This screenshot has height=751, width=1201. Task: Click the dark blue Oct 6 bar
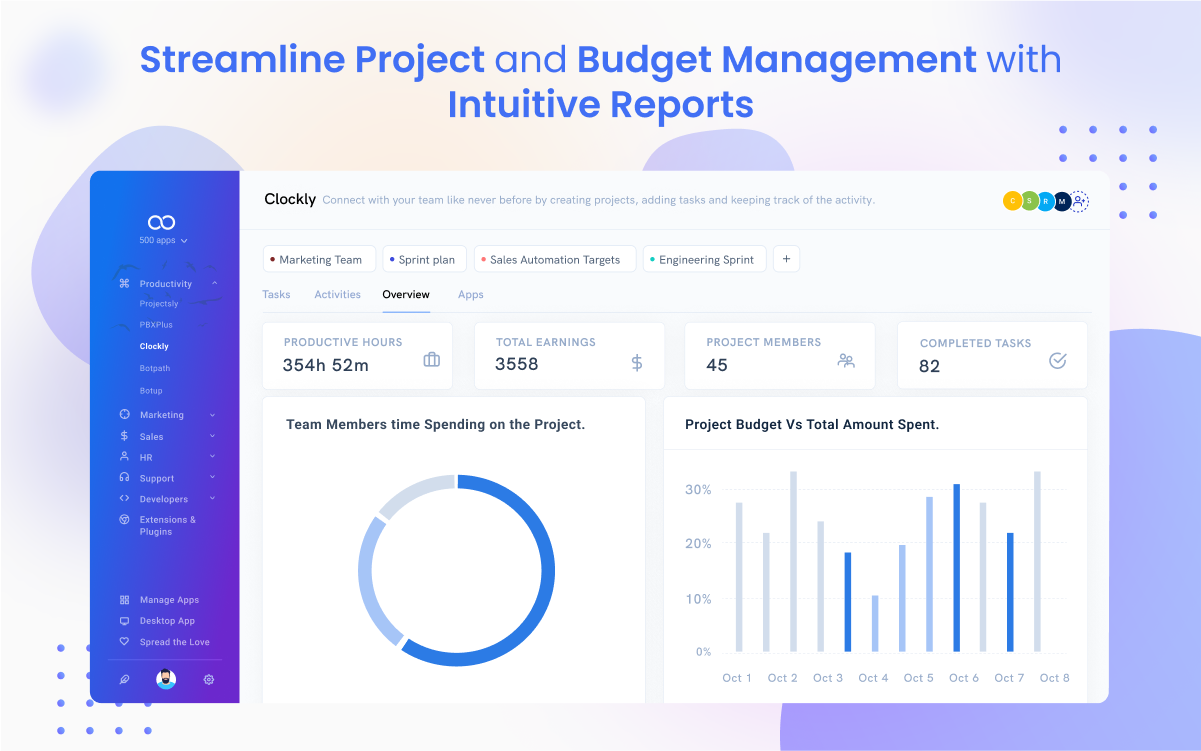[x=956, y=567]
